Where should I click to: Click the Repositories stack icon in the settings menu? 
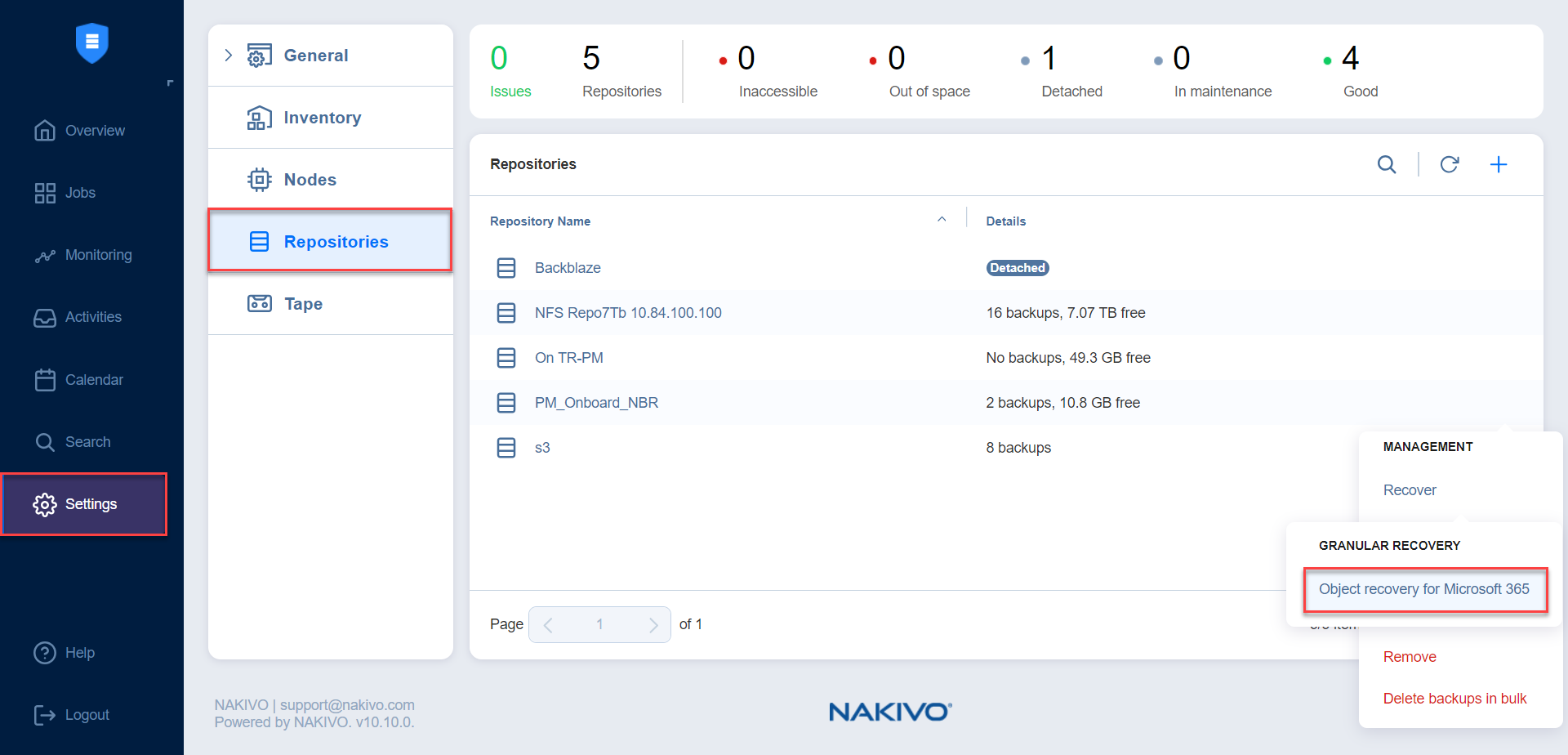pyautogui.click(x=260, y=242)
